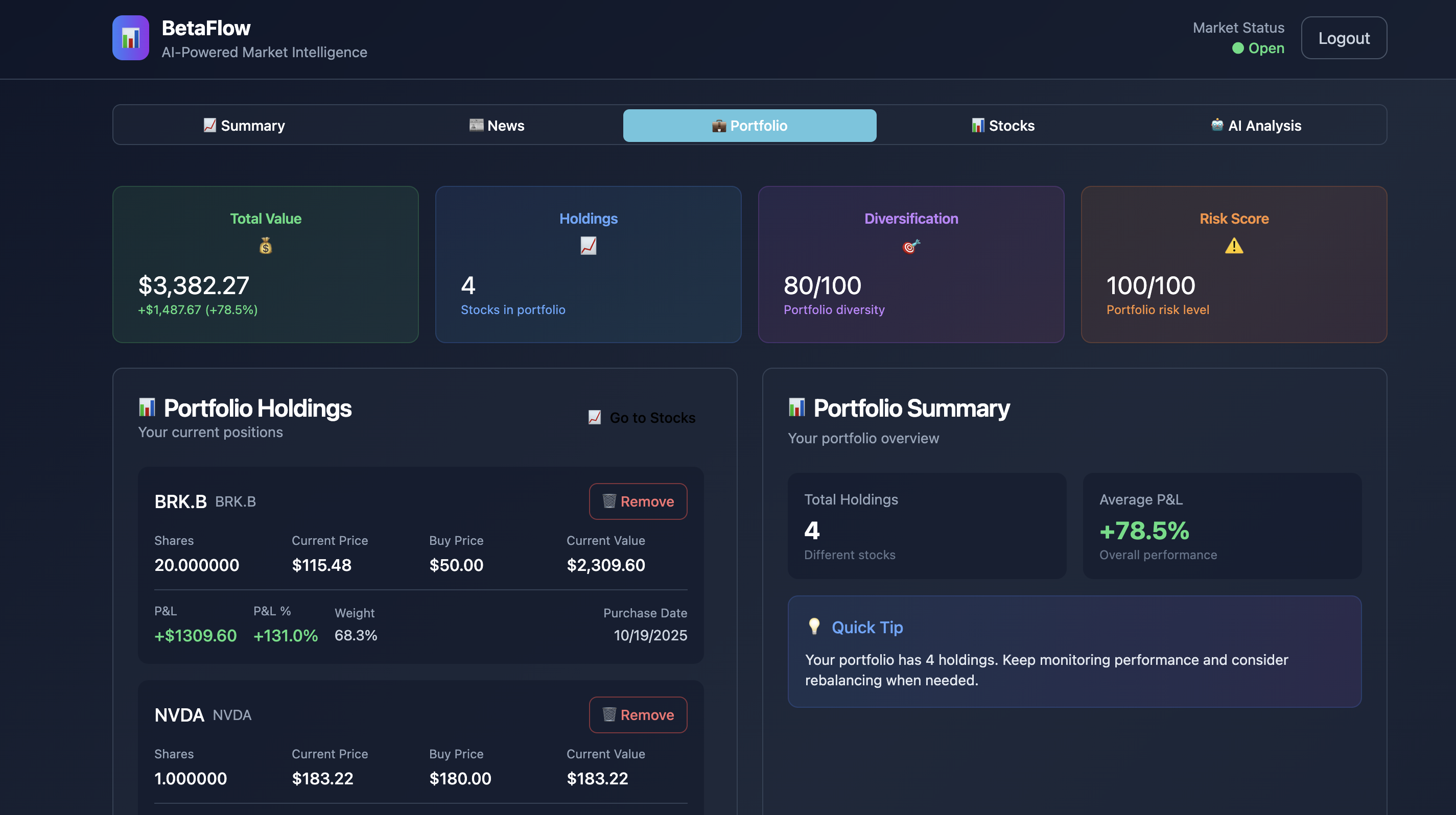Click the chart icon in Holdings card
1456x815 pixels.
point(588,246)
